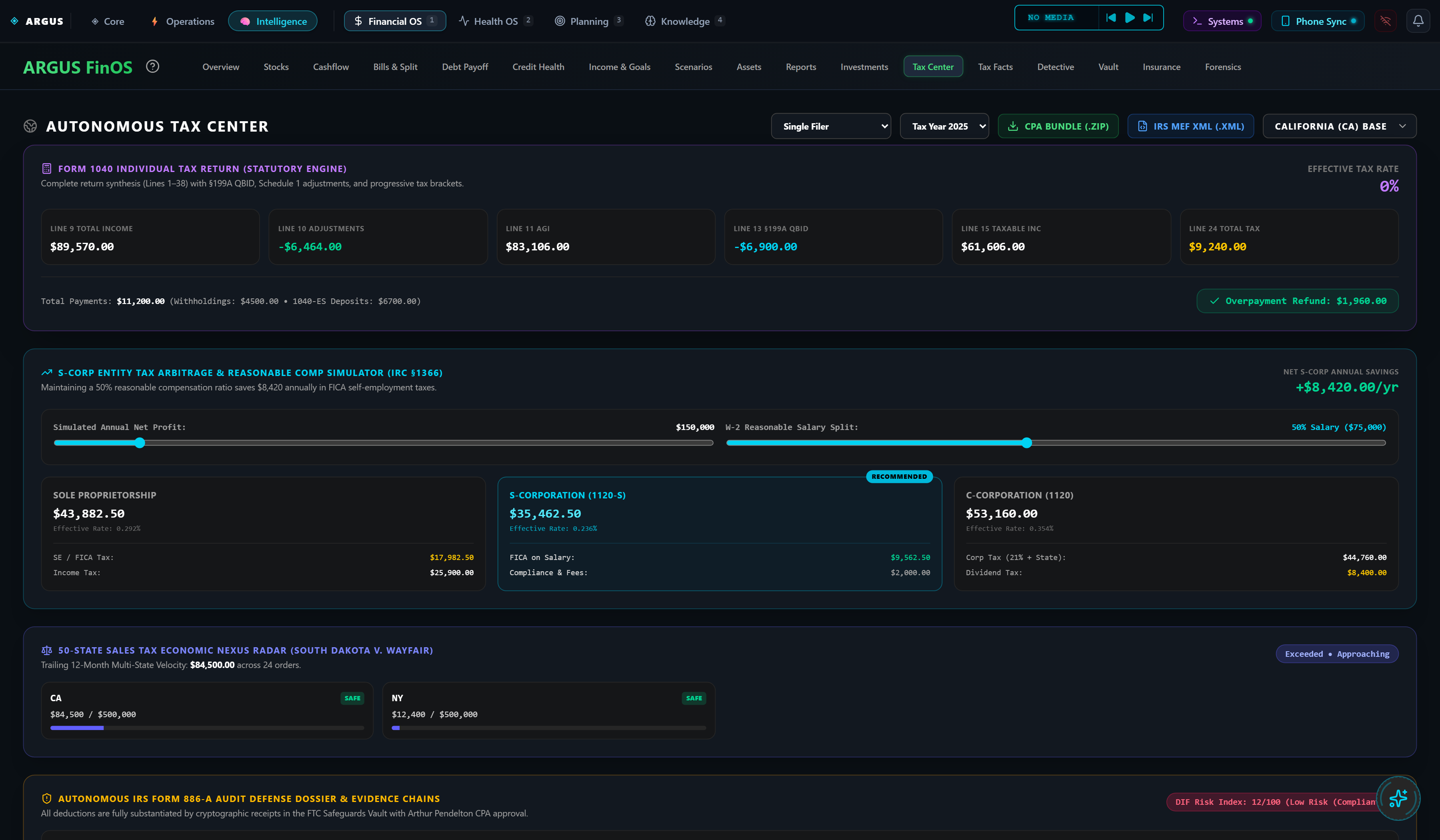Click the Phone Sync phone icon
Image resolution: width=1440 pixels, height=840 pixels.
pos(1285,21)
